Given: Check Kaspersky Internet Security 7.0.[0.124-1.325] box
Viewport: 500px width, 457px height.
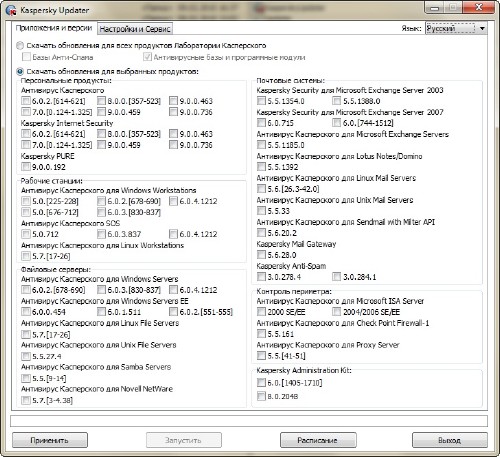Looking at the screenshot, I should pyautogui.click(x=26, y=145).
